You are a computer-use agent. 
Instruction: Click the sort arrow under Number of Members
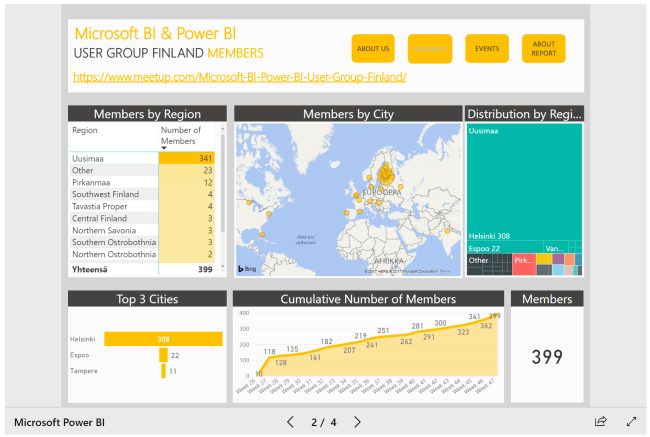pyautogui.click(x=164, y=148)
